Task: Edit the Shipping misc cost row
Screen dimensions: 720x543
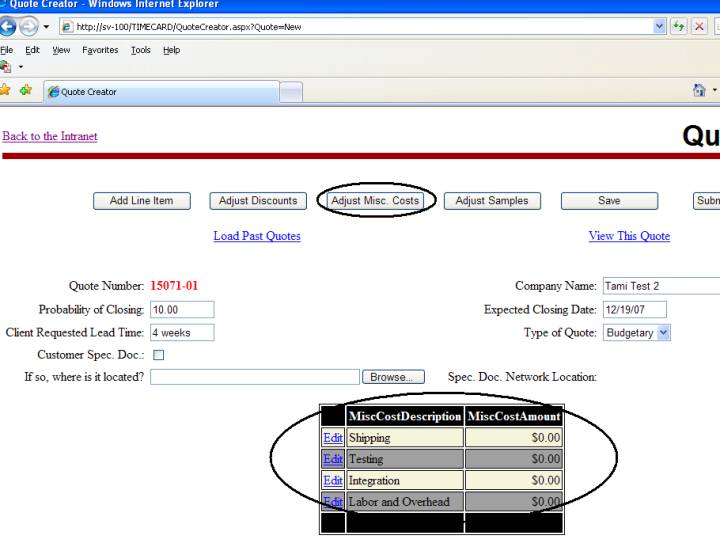Action: click(332, 438)
